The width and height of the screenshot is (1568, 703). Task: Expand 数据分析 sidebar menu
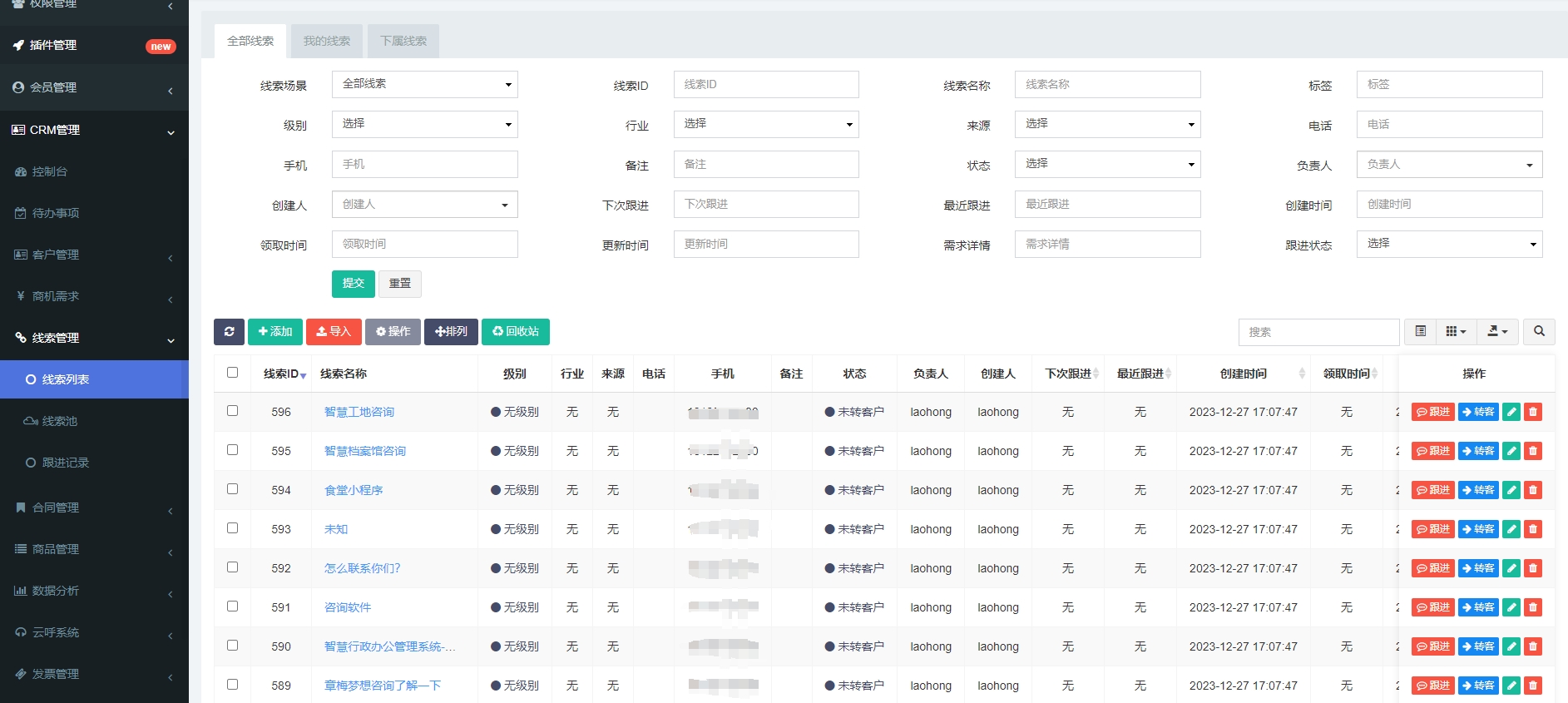pos(94,591)
